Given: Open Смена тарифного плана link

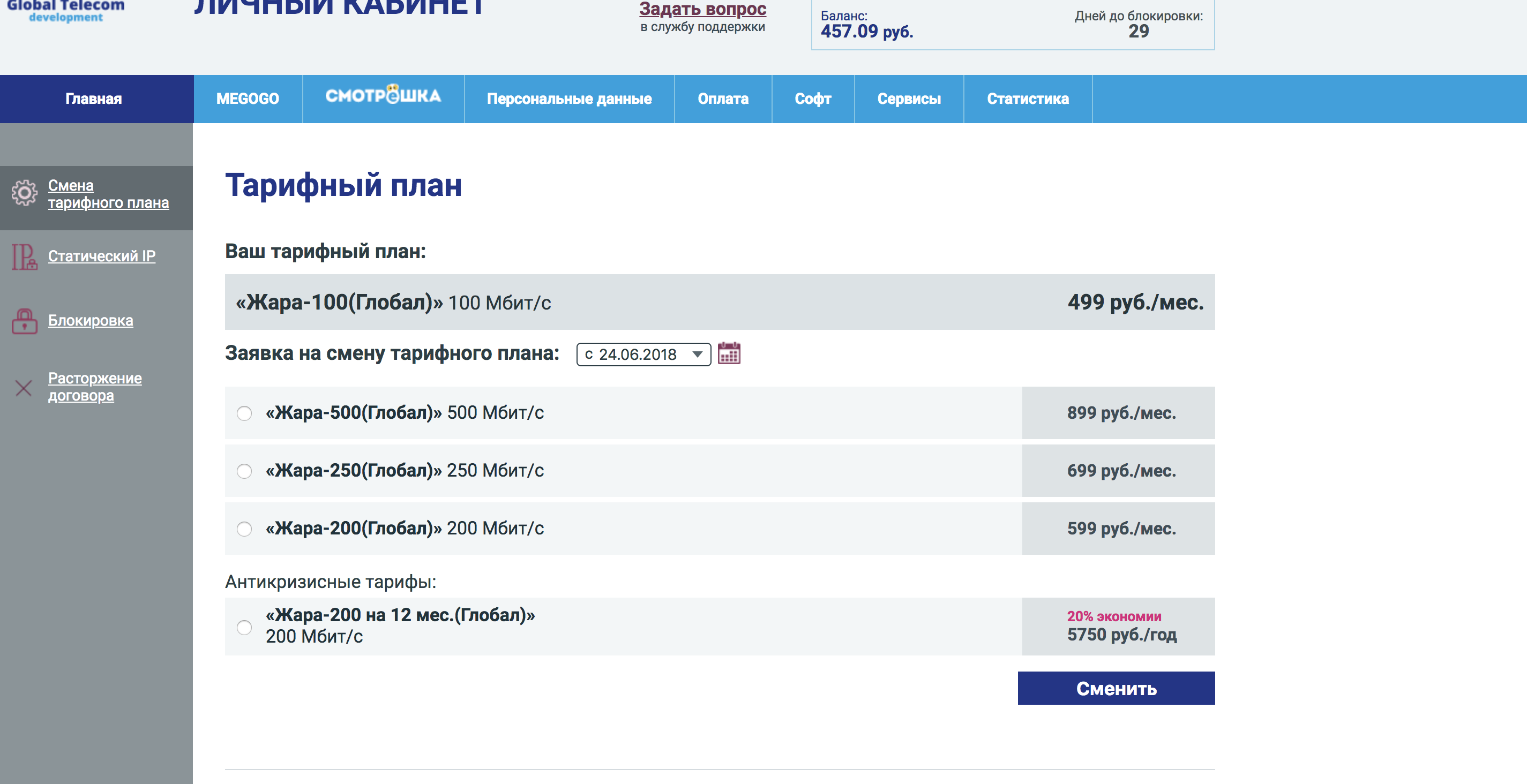Looking at the screenshot, I should (108, 194).
